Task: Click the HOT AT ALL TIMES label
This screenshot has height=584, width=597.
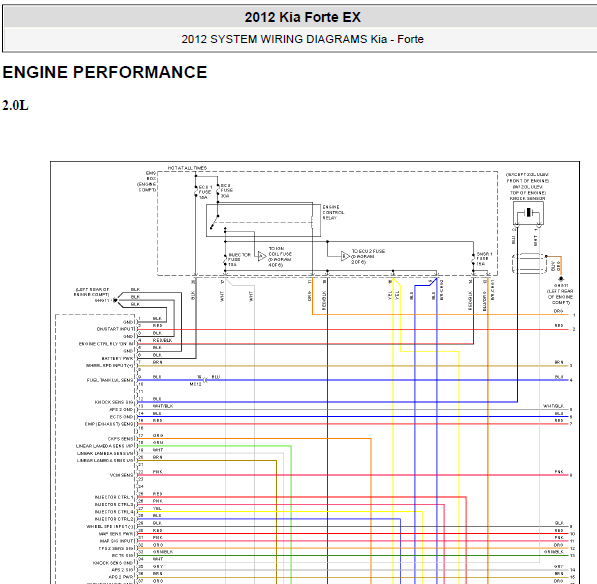Action: (187, 168)
